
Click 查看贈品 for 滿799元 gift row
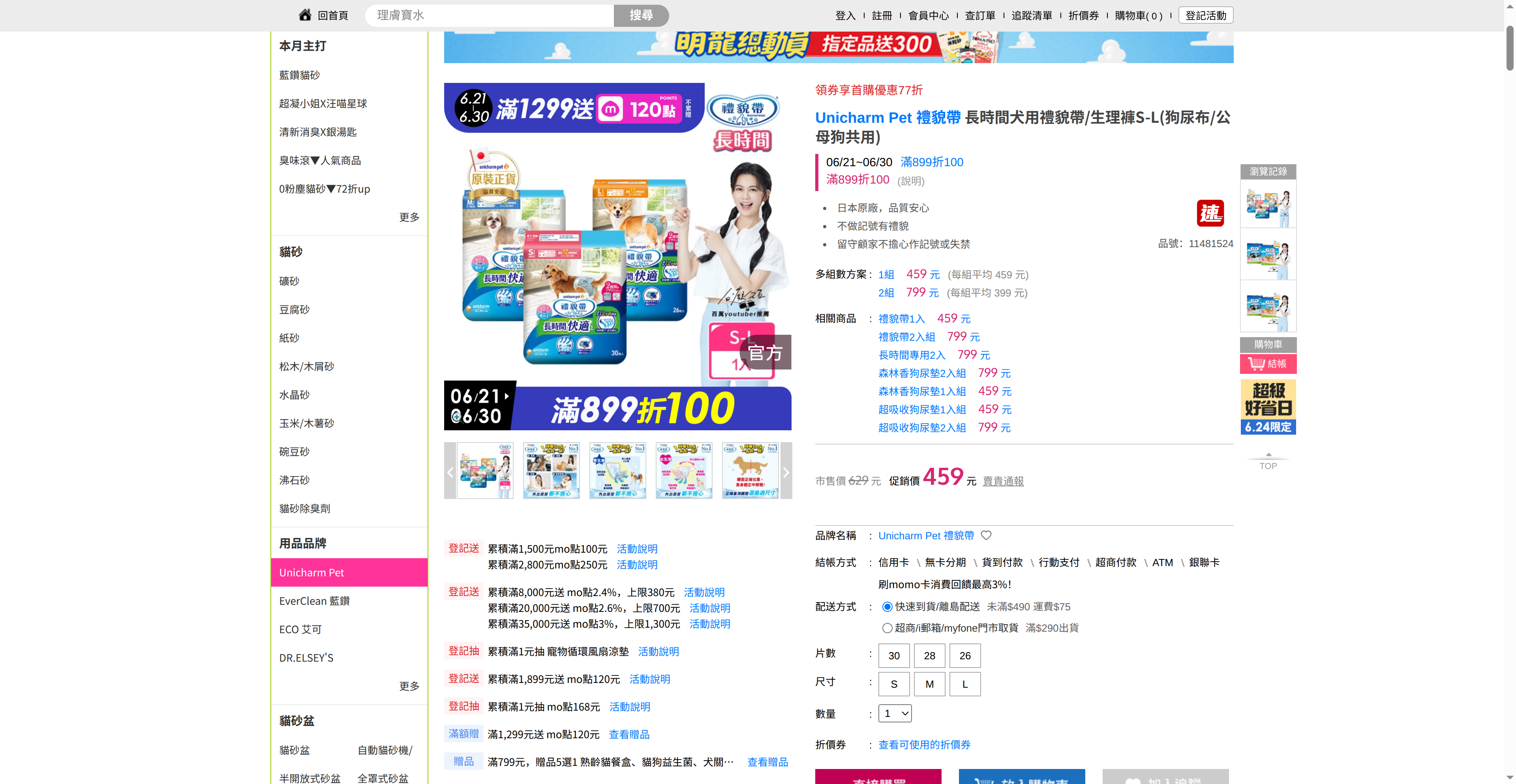(767, 762)
